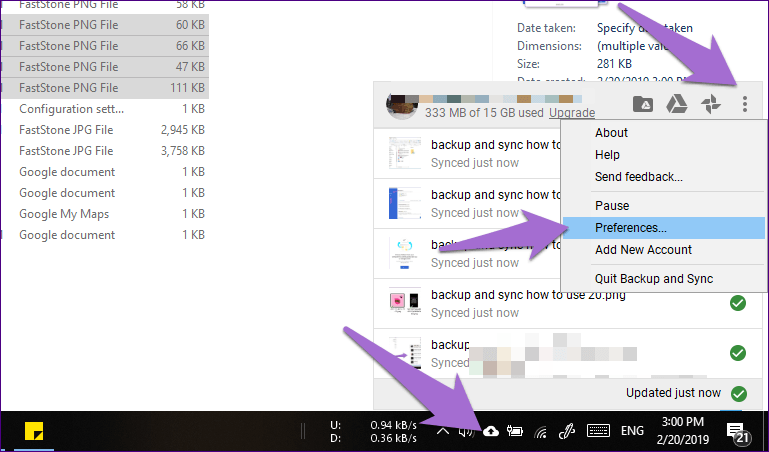
Task: Open Preferences... from the menu
Action: (664, 228)
